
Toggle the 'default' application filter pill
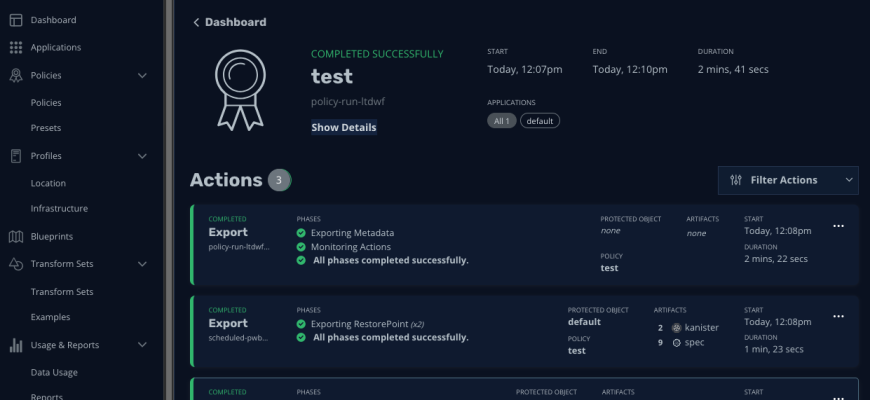pyautogui.click(x=540, y=121)
